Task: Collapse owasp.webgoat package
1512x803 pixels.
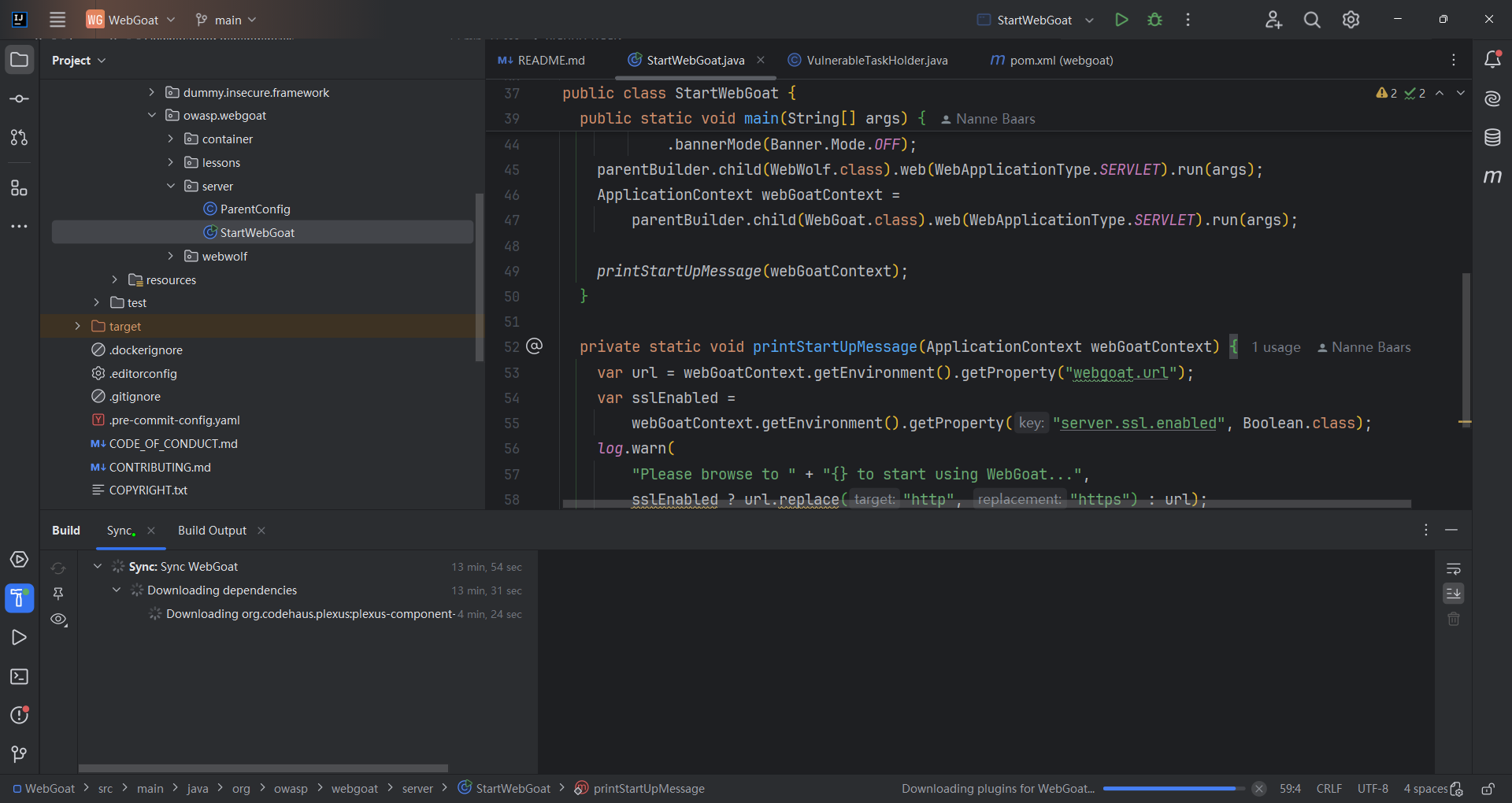Action: click(151, 116)
